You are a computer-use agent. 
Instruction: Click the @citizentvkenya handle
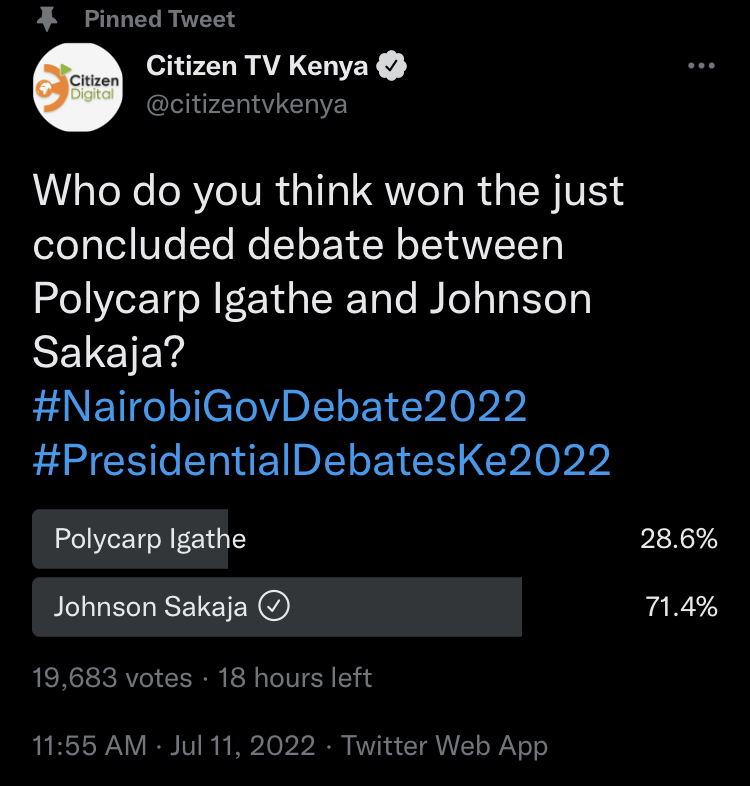247,104
